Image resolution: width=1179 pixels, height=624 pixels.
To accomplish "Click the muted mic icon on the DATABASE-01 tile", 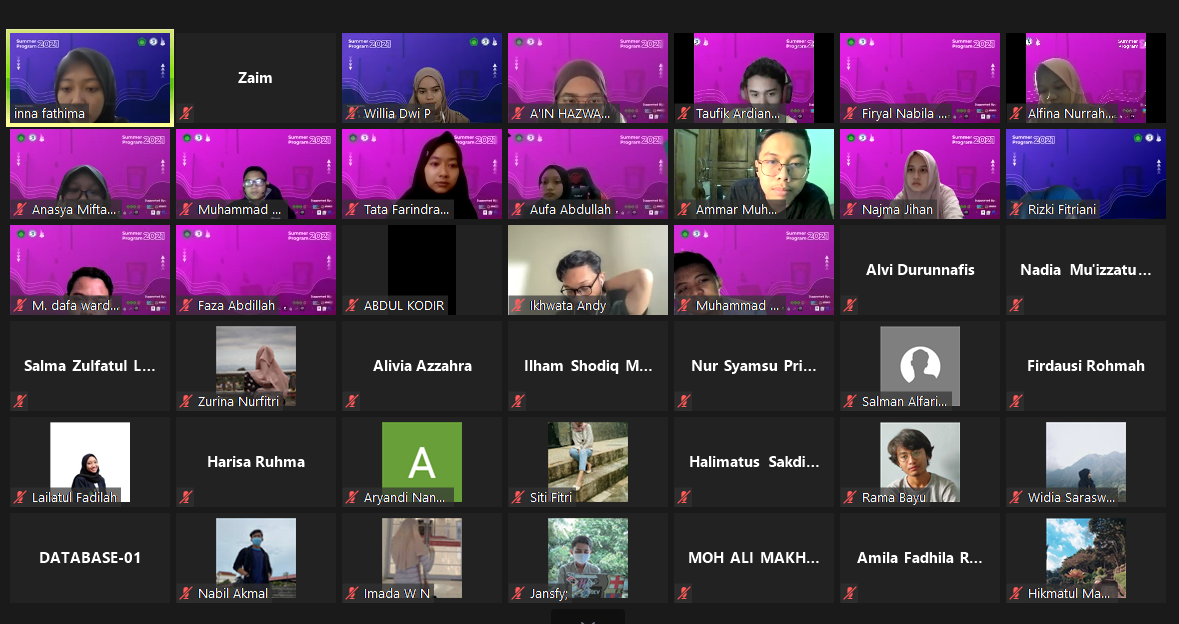I will (21, 594).
